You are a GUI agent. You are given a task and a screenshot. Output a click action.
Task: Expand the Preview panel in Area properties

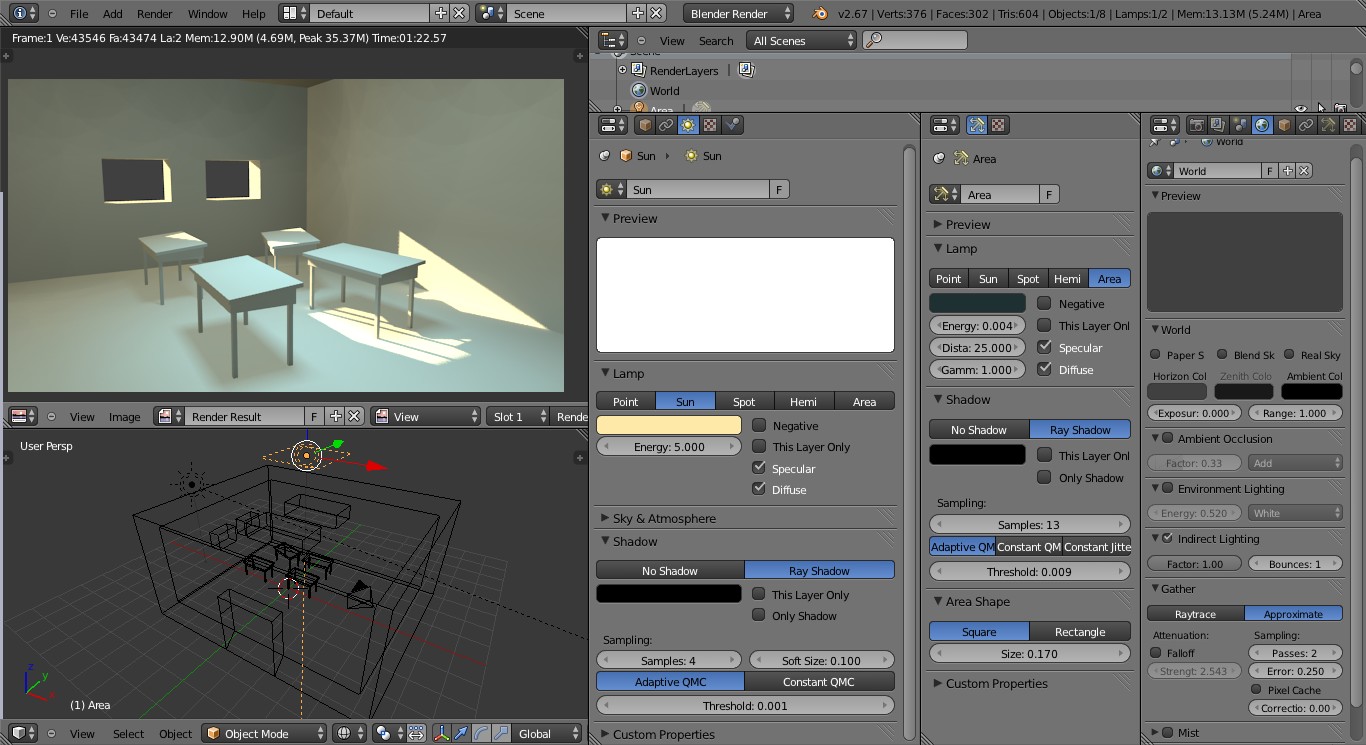pos(968,224)
